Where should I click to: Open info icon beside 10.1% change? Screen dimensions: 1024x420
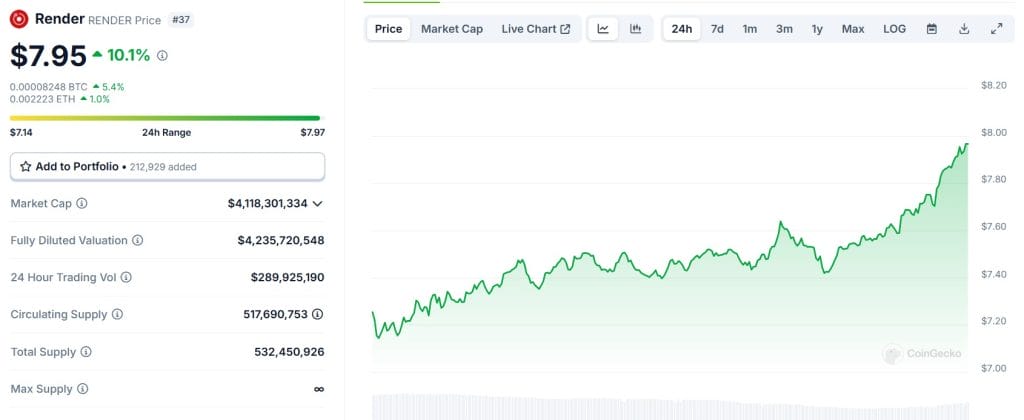[x=162, y=56]
